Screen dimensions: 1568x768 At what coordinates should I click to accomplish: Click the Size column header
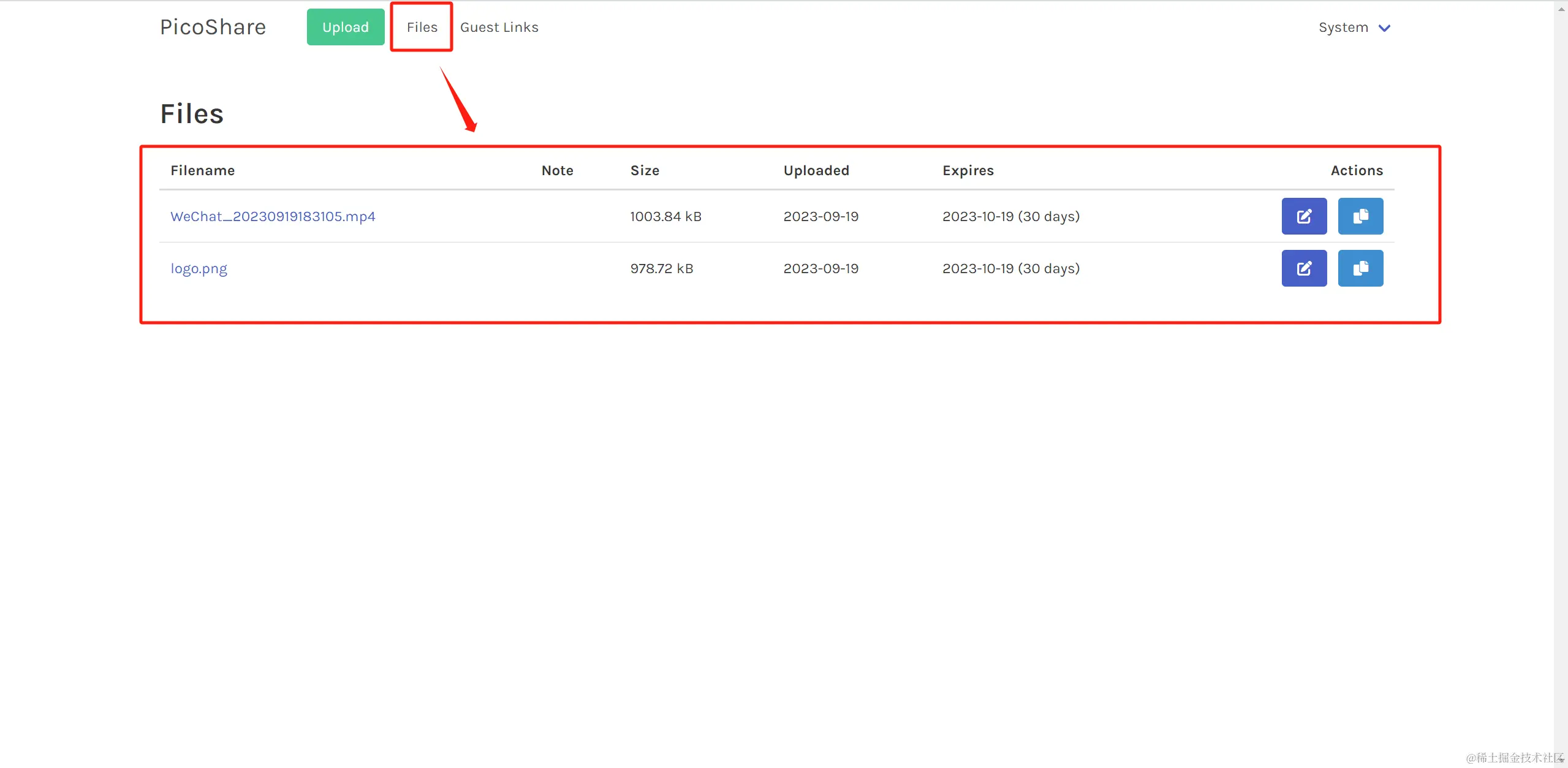(645, 170)
